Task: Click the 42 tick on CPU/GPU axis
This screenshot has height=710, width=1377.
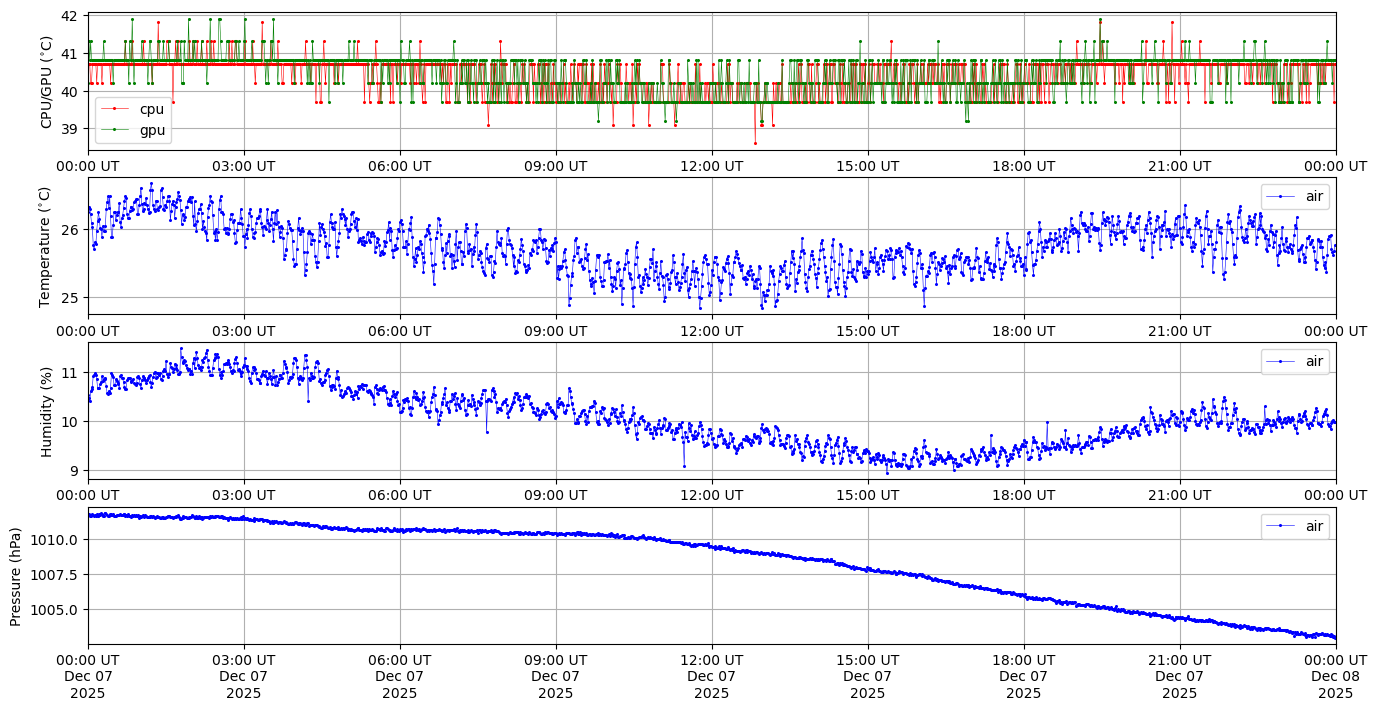Action: coord(69,17)
